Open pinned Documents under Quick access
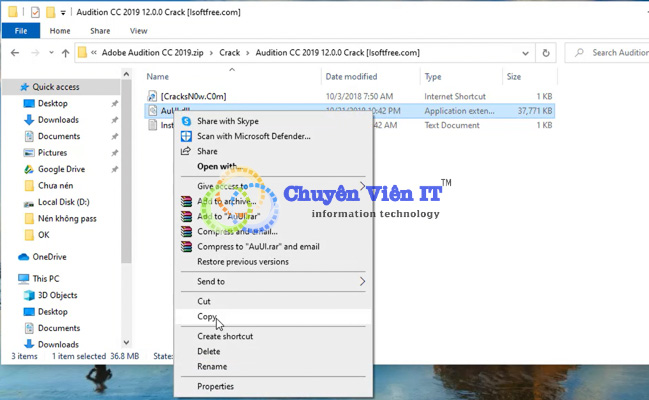 59,136
